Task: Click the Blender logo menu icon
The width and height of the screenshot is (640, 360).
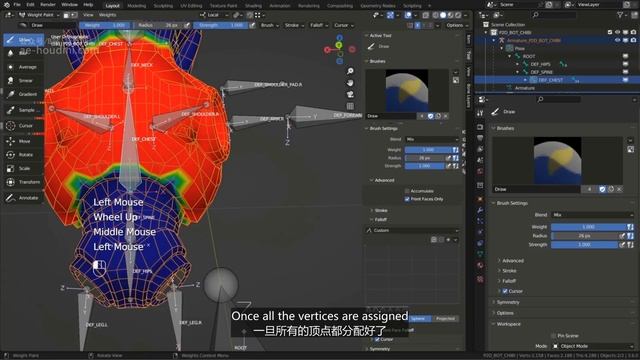Action: click(x=6, y=5)
